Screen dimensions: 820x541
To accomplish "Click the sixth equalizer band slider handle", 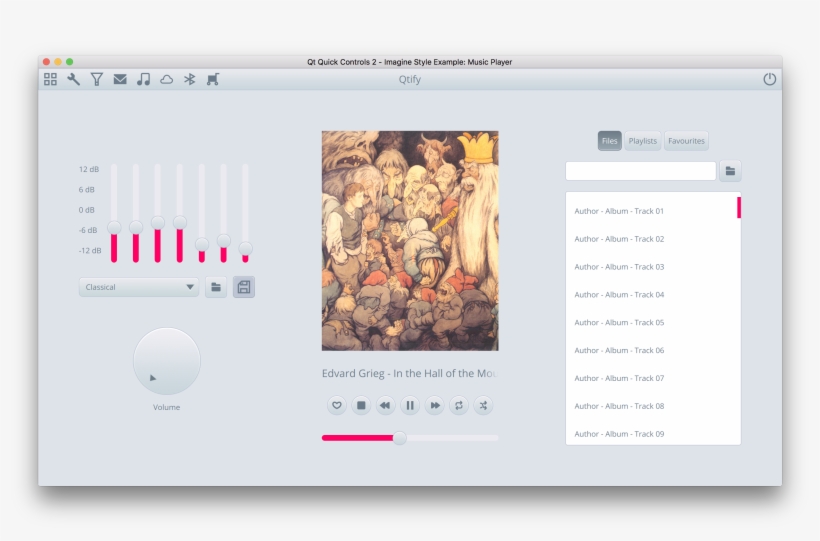I will point(224,241).
